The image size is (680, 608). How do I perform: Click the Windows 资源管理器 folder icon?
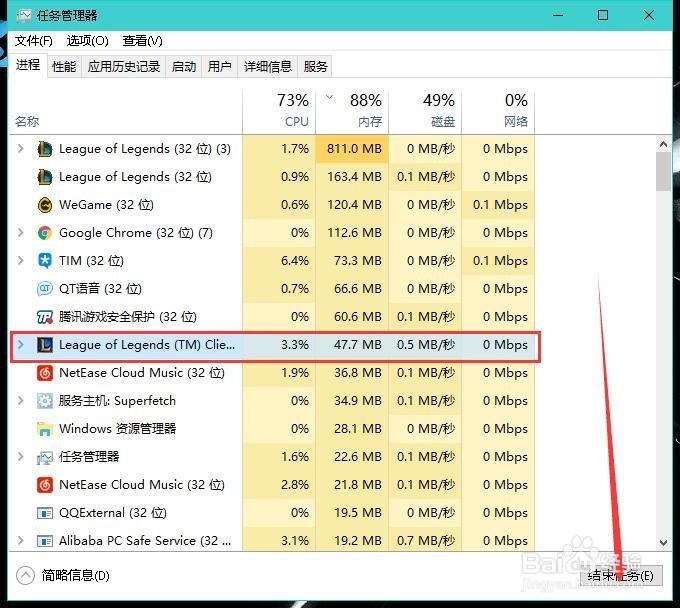[x=45, y=429]
